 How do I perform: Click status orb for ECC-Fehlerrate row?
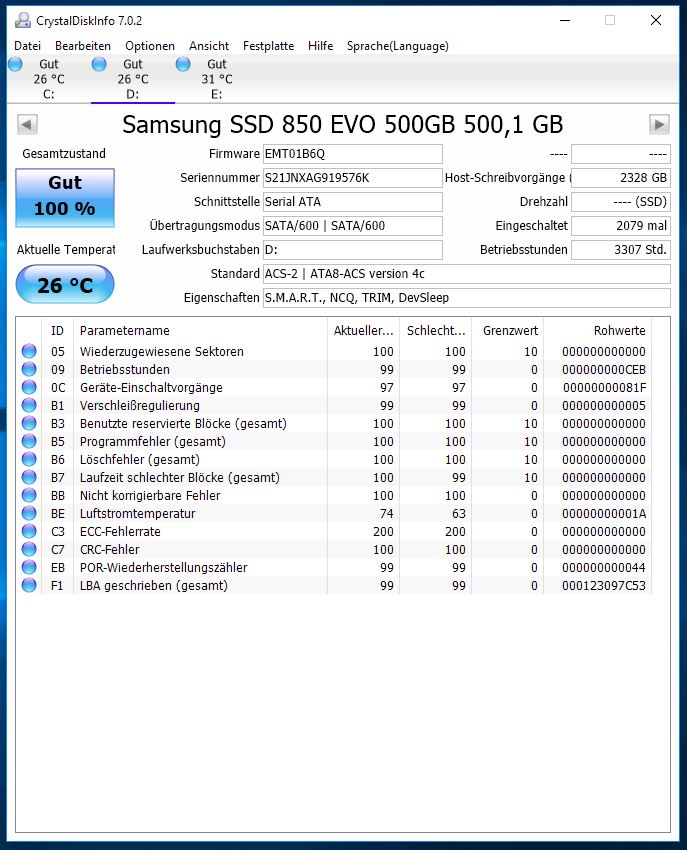click(x=29, y=531)
